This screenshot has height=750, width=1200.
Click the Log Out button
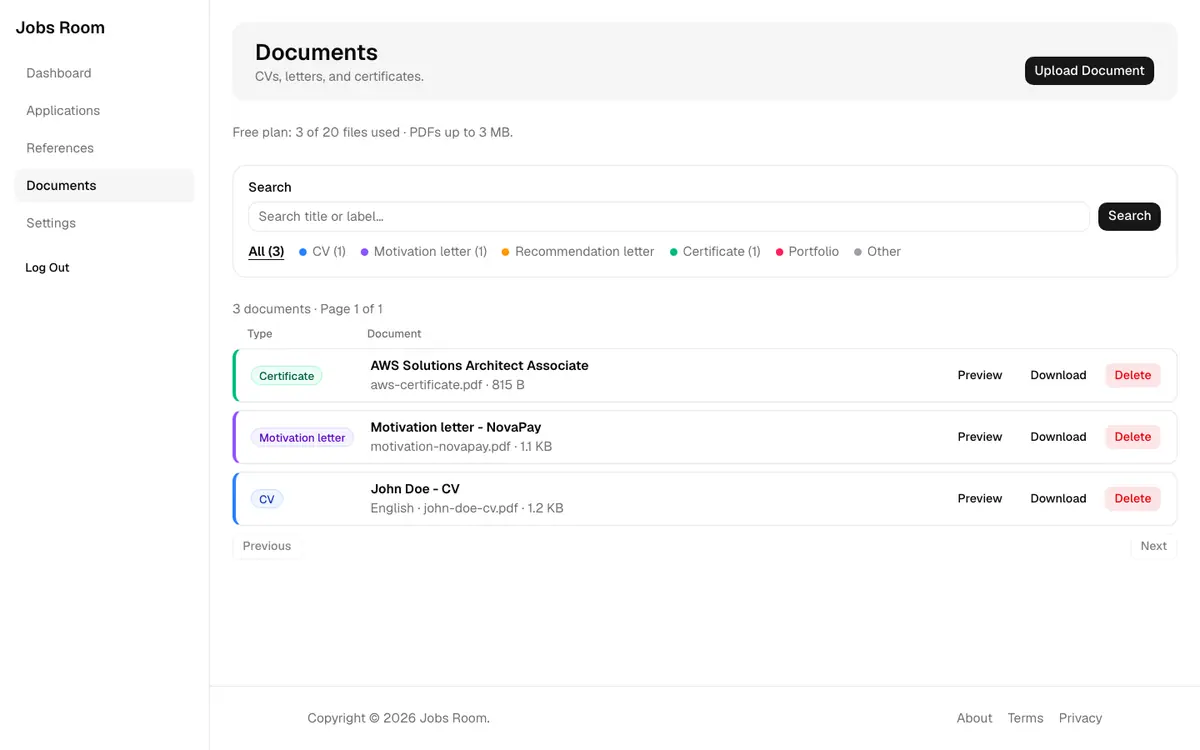point(47,268)
